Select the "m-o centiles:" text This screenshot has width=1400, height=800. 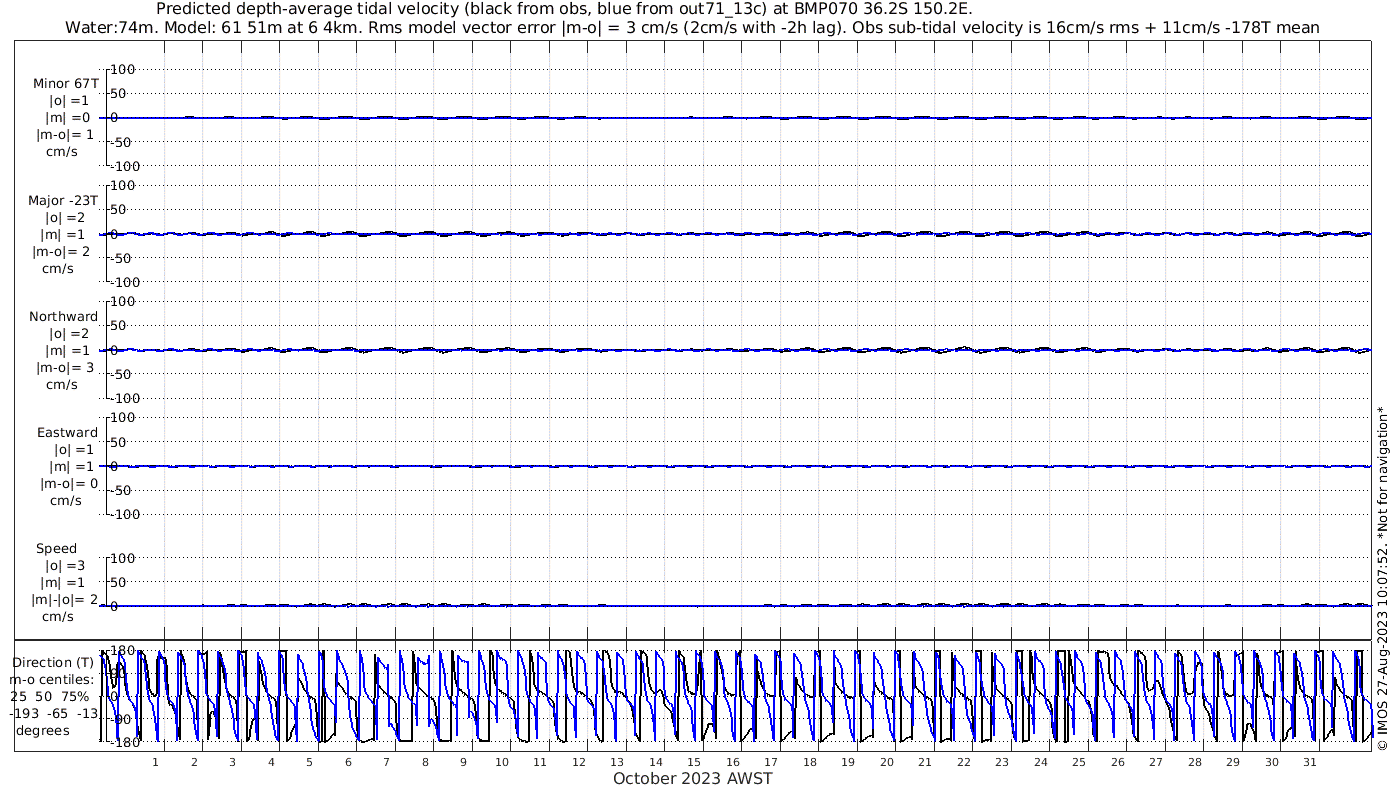51,680
